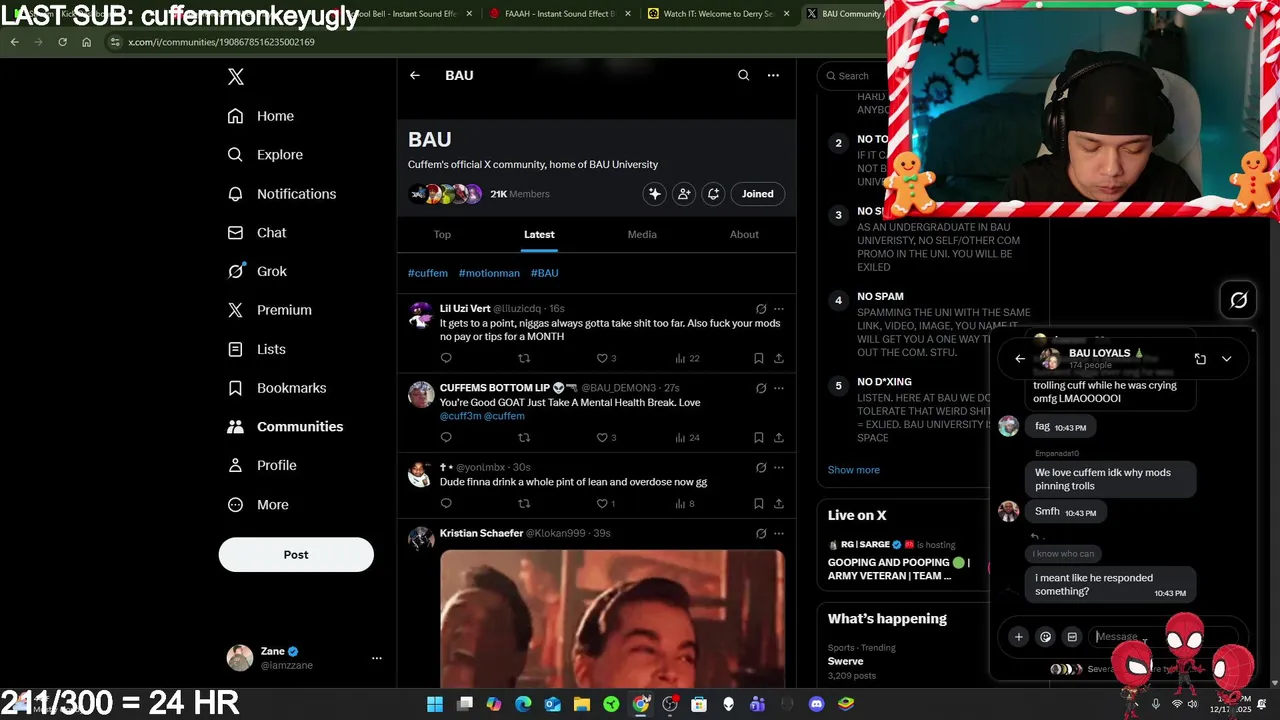Click the sparkle icon beside member avatars
The height and width of the screenshot is (720, 1280).
(655, 194)
